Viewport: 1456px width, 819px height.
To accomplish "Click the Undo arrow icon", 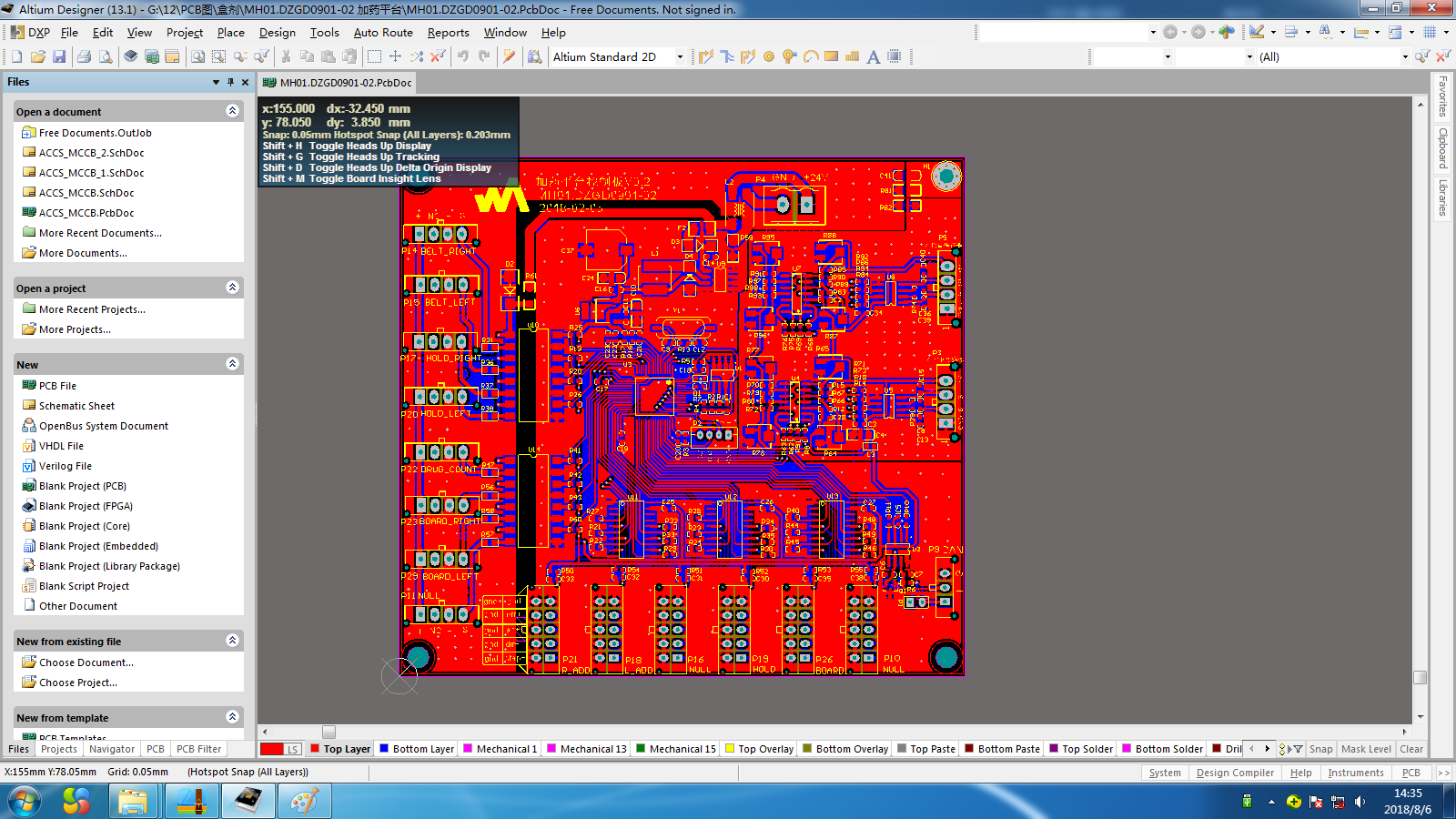I will (x=463, y=56).
